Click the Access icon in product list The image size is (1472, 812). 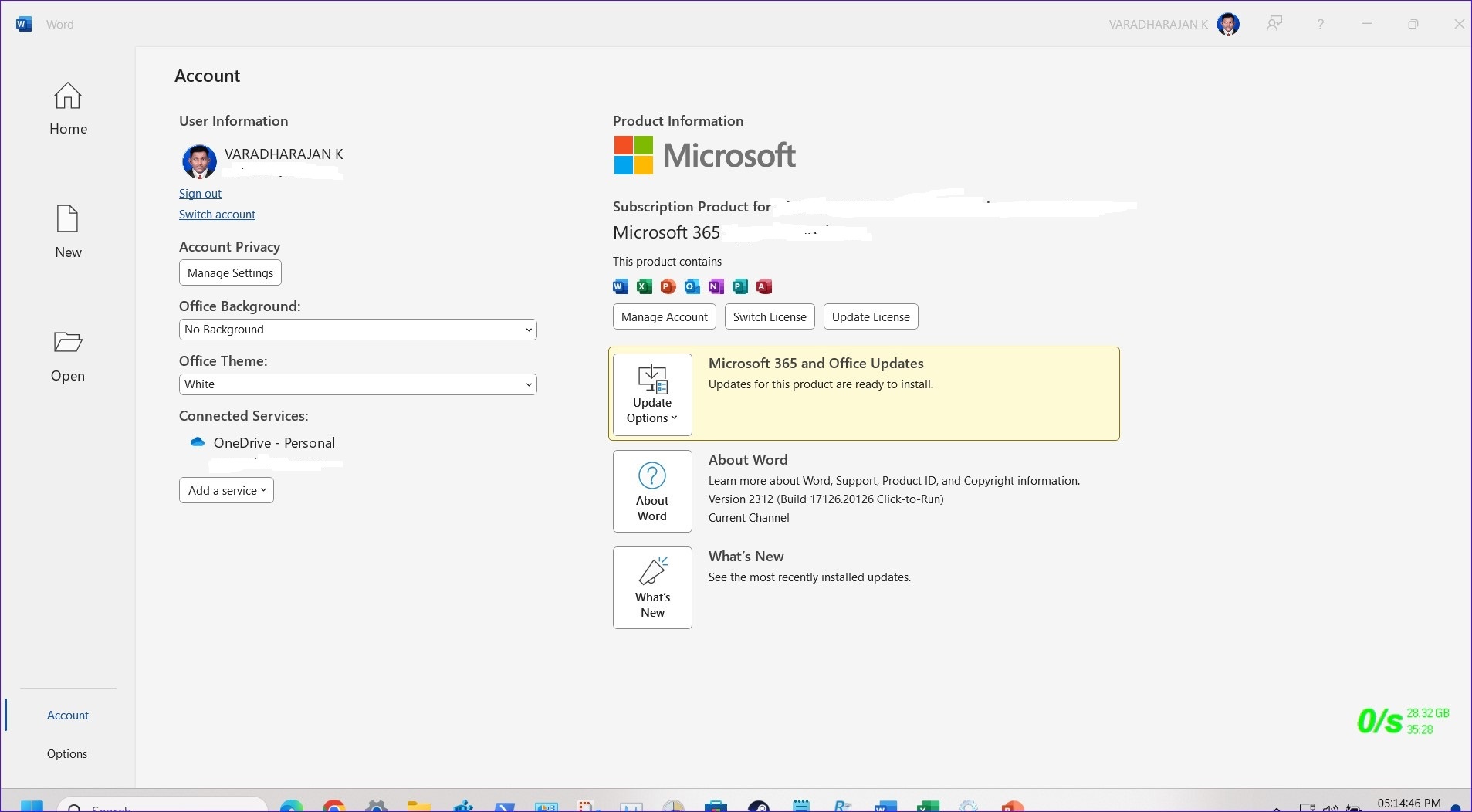tap(764, 286)
